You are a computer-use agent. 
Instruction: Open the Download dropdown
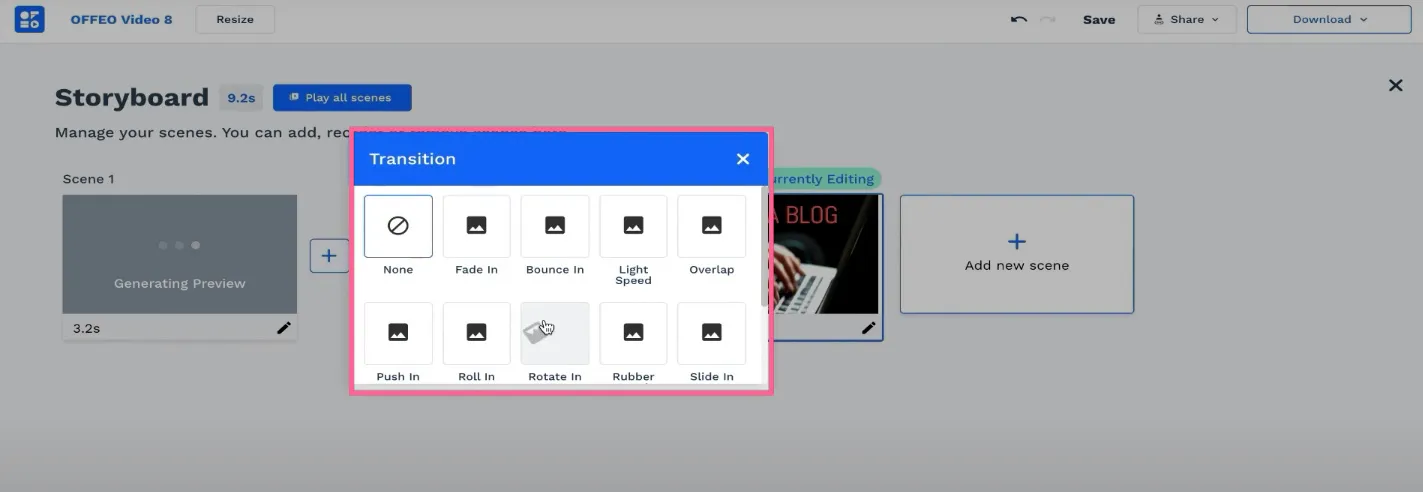[1329, 19]
